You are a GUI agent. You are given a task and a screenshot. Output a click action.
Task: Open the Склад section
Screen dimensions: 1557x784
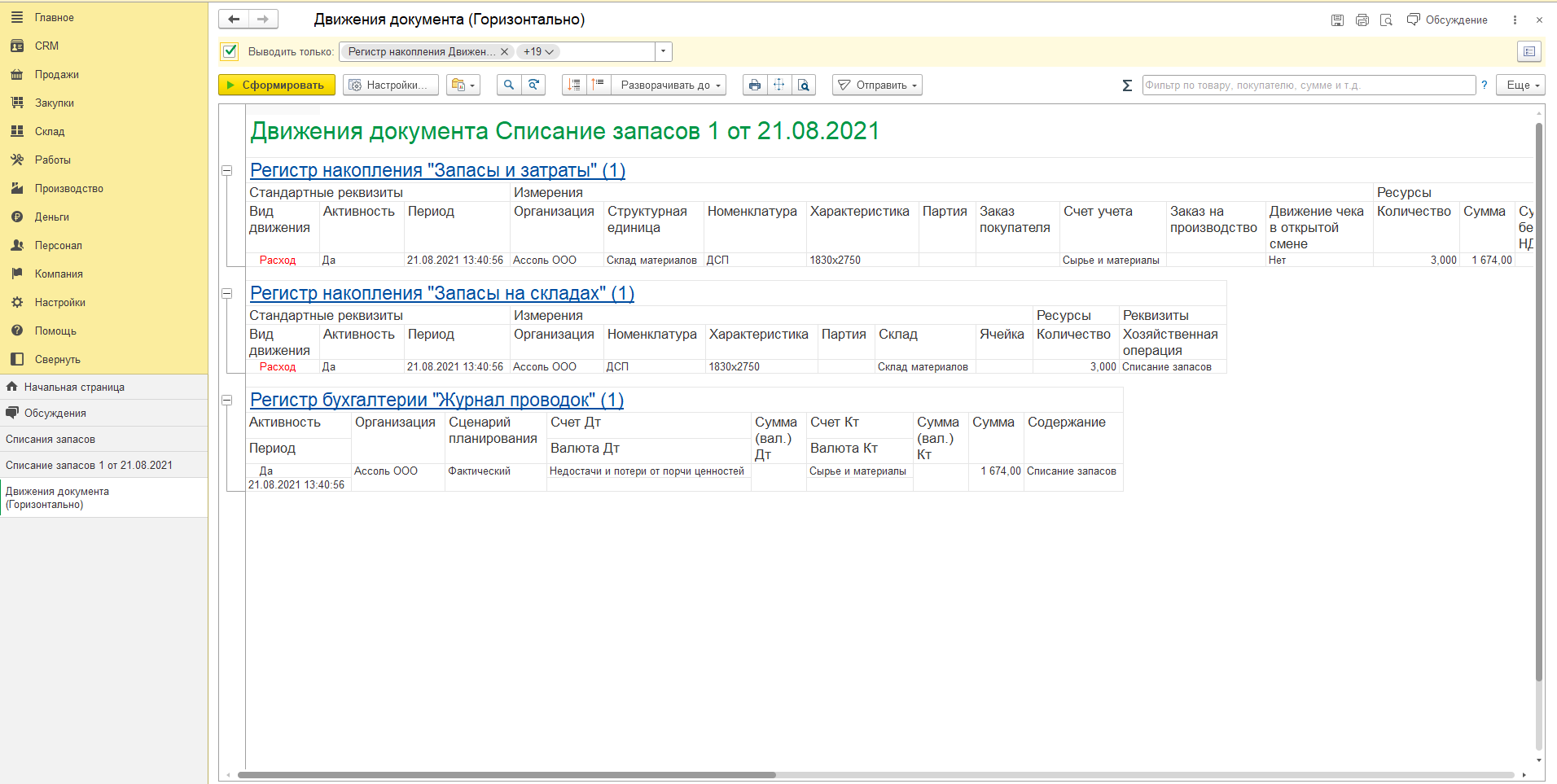click(x=49, y=131)
